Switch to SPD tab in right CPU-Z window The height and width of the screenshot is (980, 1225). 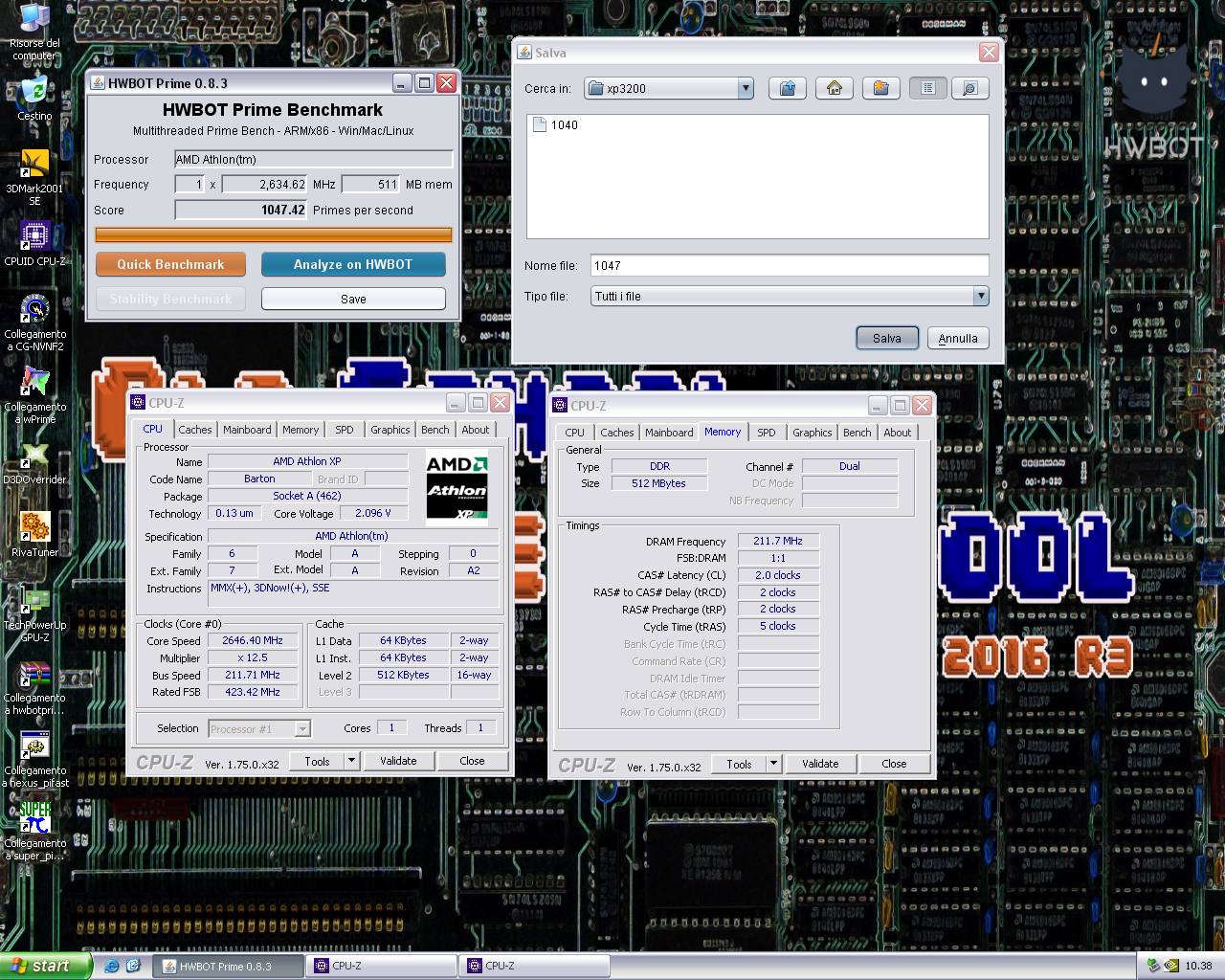pyautogui.click(x=767, y=433)
